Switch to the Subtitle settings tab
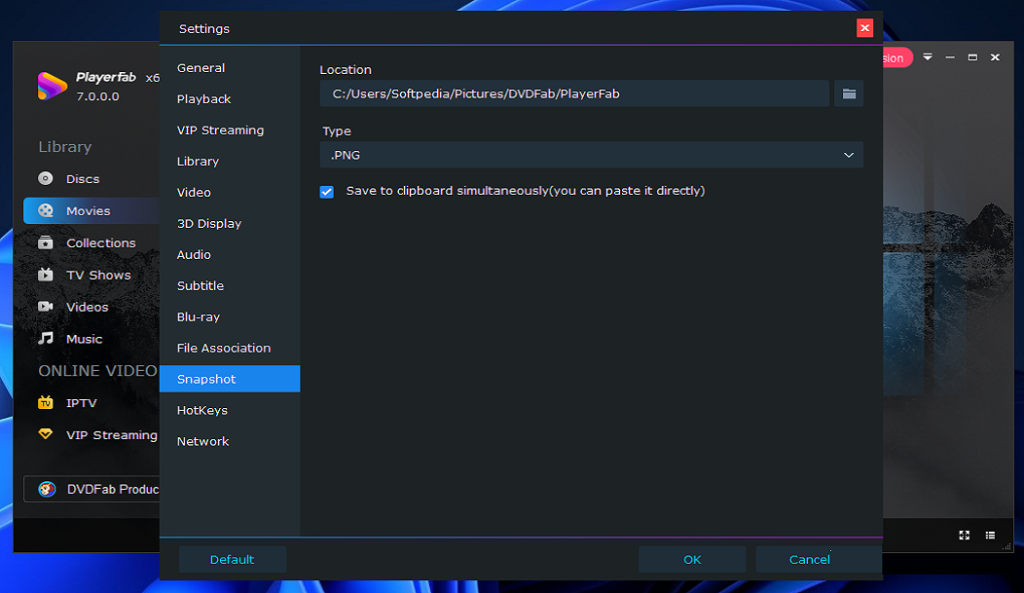Screen dimensions: 1024x593 200,286
